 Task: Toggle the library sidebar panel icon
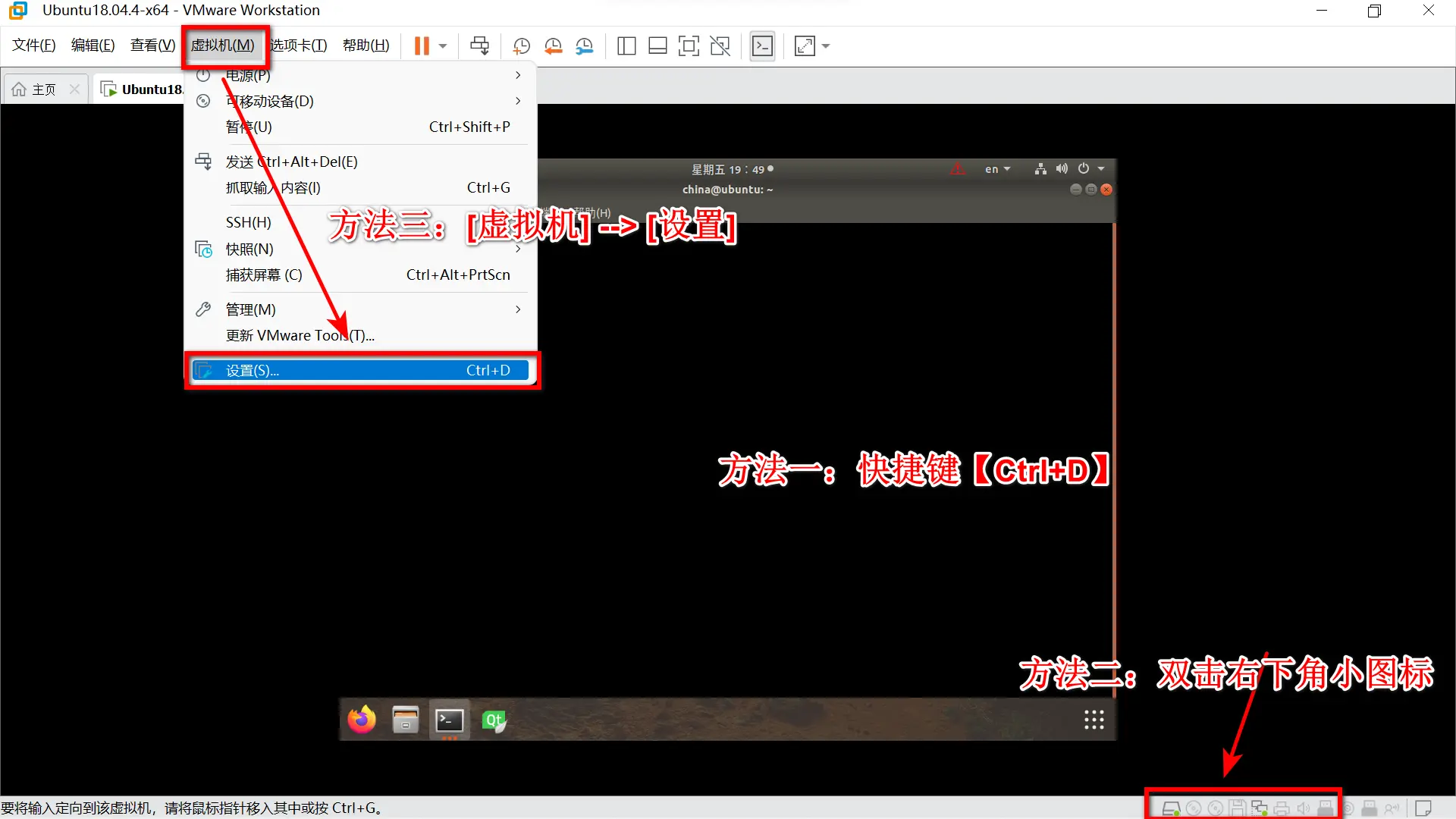(626, 46)
